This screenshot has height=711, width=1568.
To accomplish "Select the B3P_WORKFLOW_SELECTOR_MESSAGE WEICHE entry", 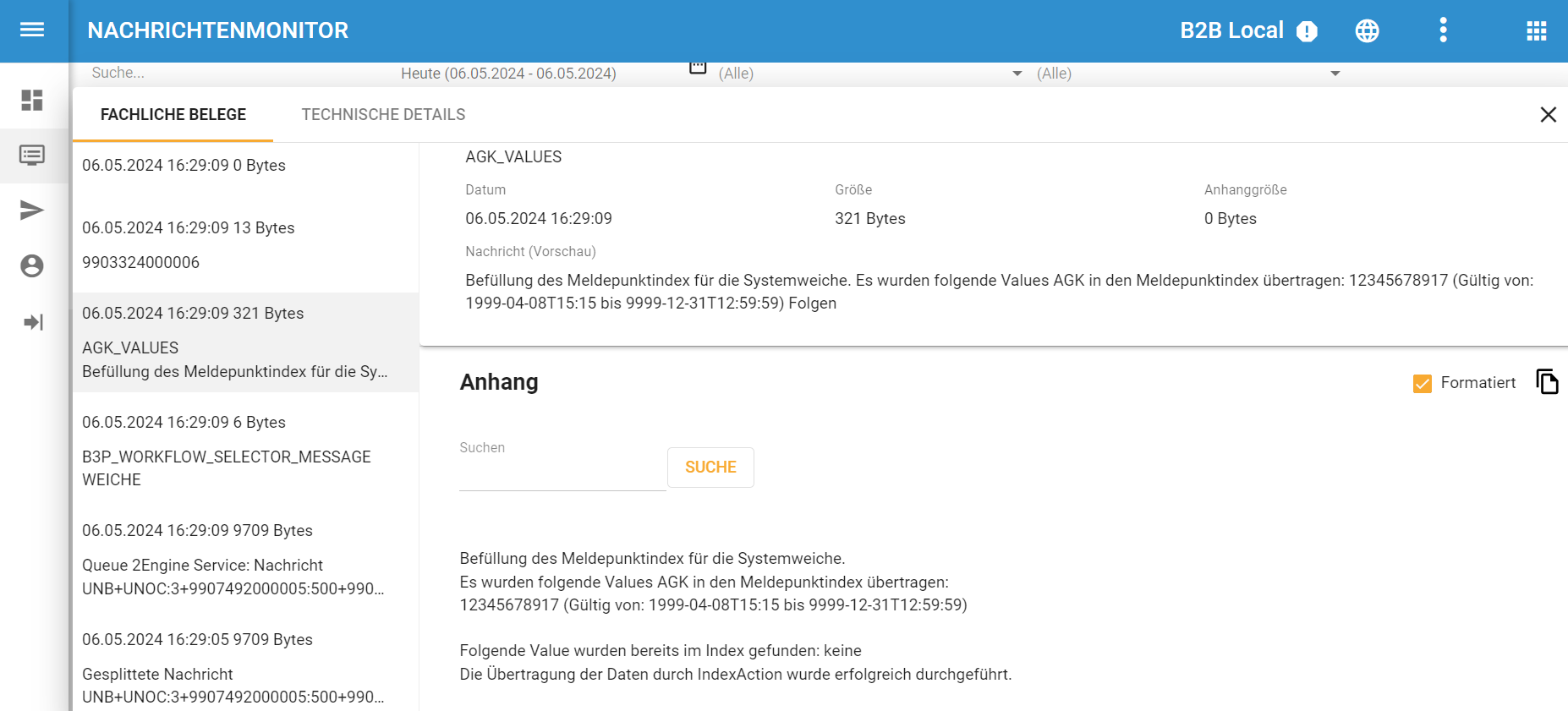I will 245,451.
